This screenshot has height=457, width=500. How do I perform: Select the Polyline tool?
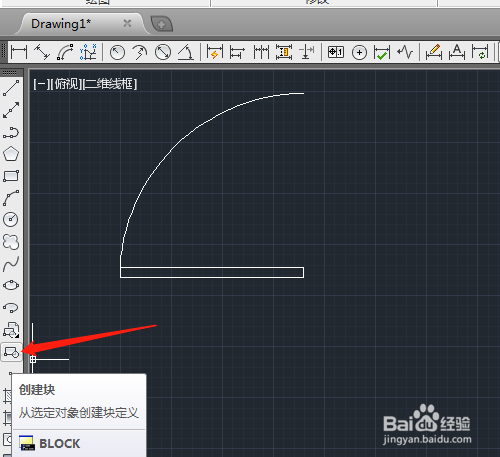(x=11, y=132)
